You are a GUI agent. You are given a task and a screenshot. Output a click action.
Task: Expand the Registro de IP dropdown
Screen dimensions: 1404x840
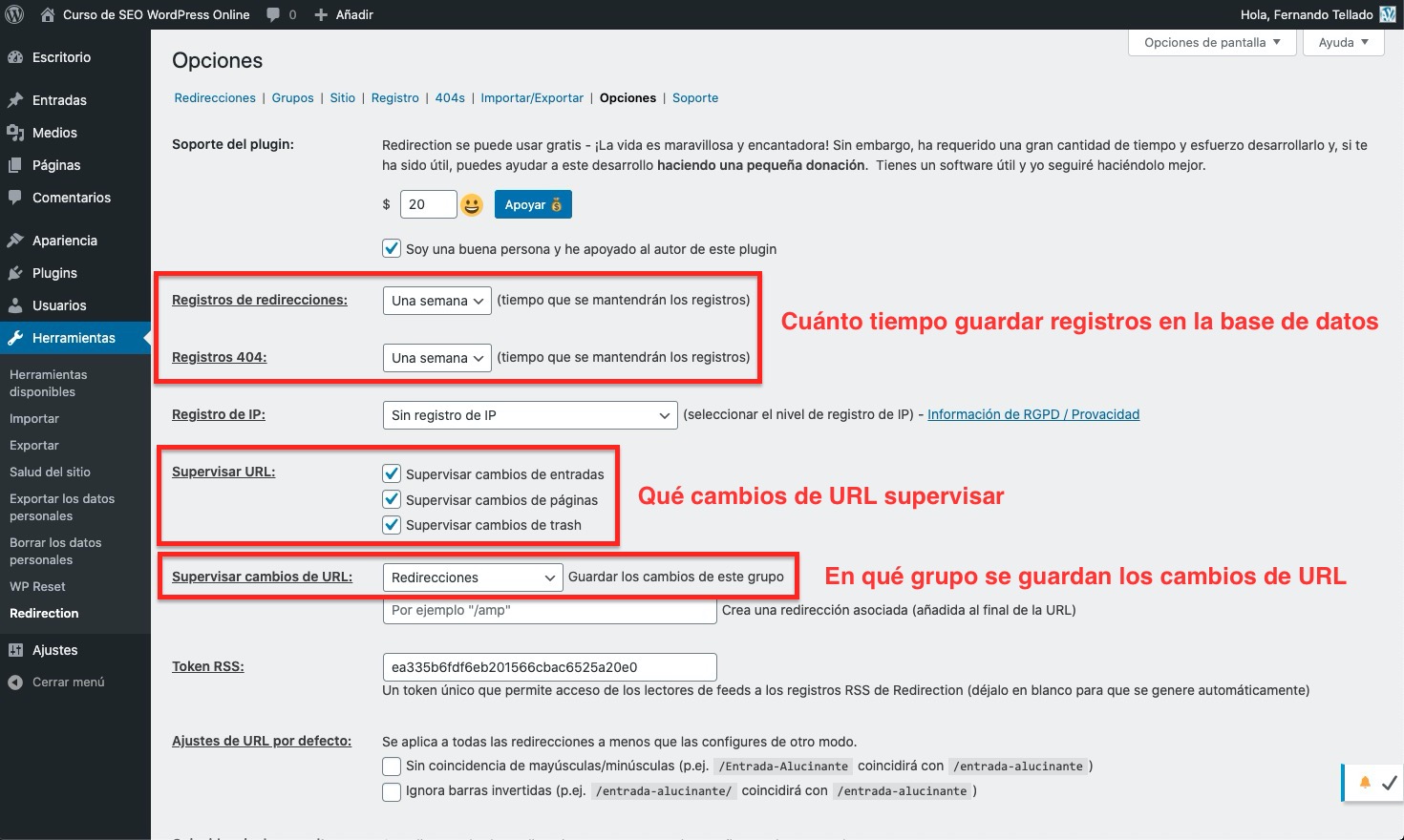click(529, 415)
